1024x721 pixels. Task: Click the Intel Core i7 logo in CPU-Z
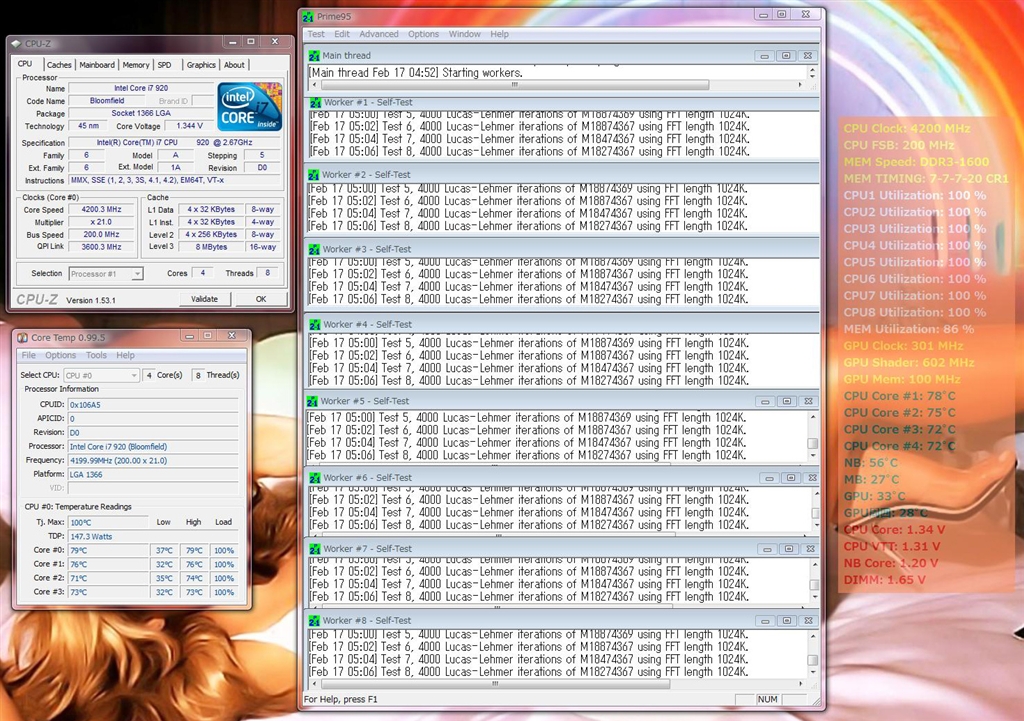(249, 106)
